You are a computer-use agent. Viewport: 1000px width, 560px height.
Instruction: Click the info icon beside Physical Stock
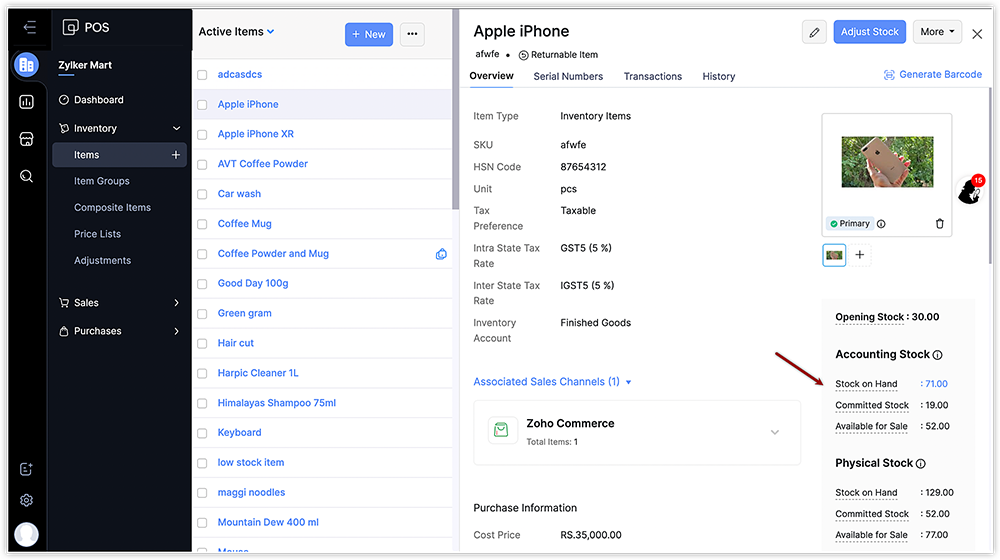pyautogui.click(x=921, y=464)
